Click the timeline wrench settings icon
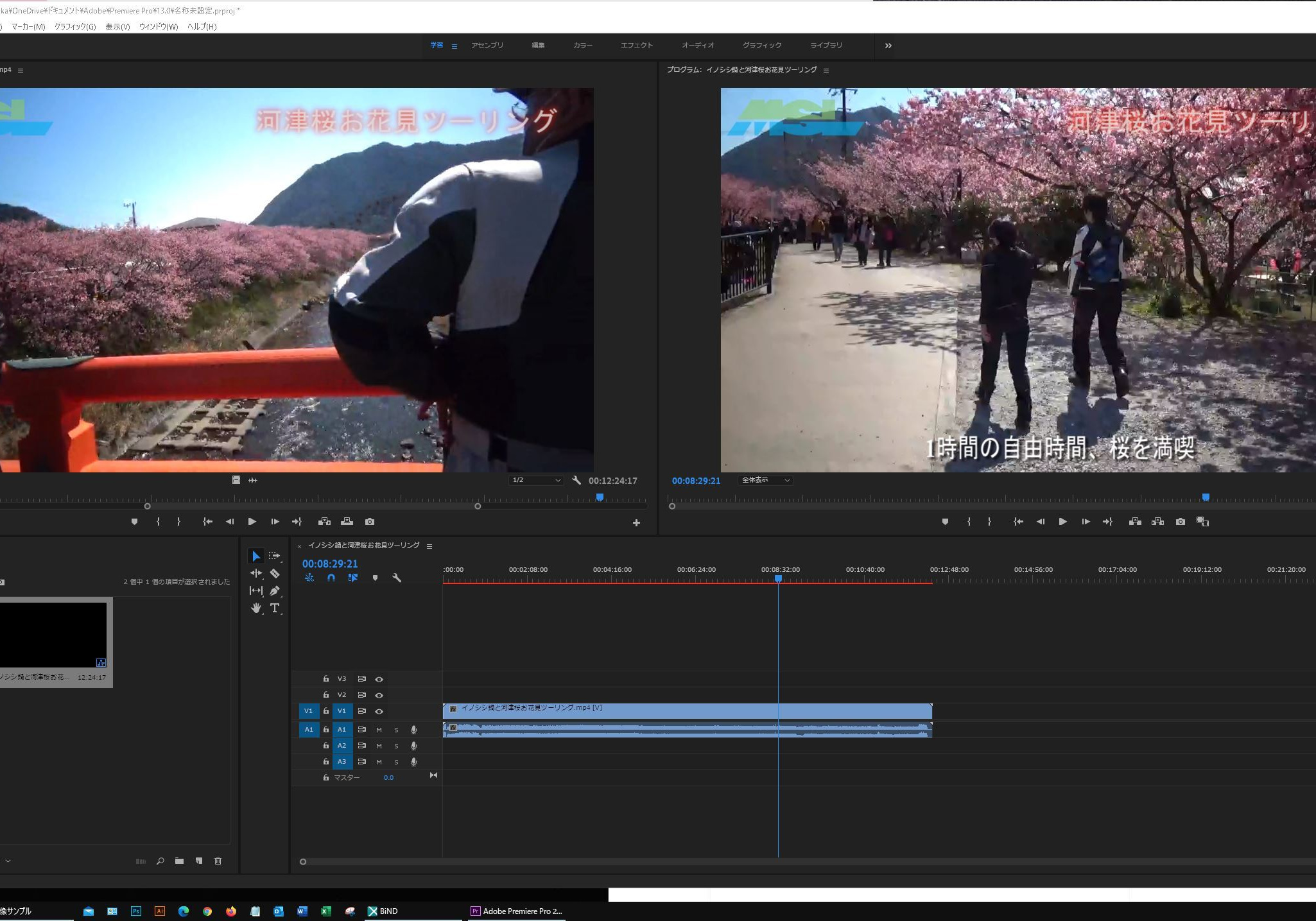 tap(397, 578)
